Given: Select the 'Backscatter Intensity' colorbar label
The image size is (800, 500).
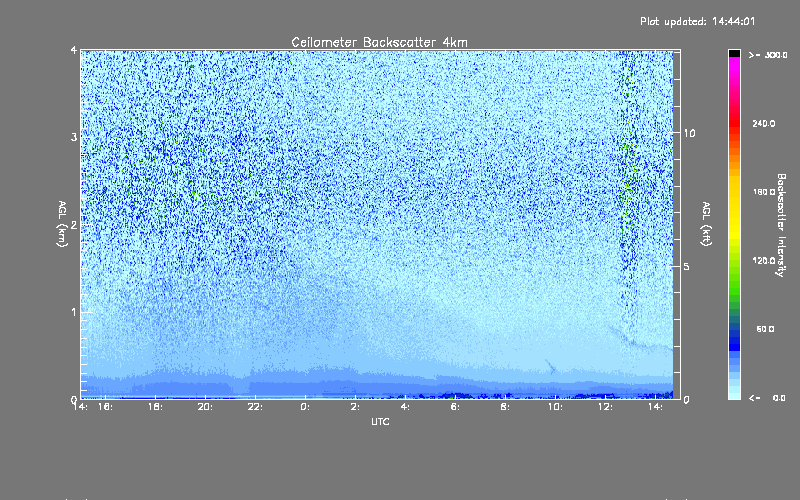Looking at the screenshot, I should point(781,225).
